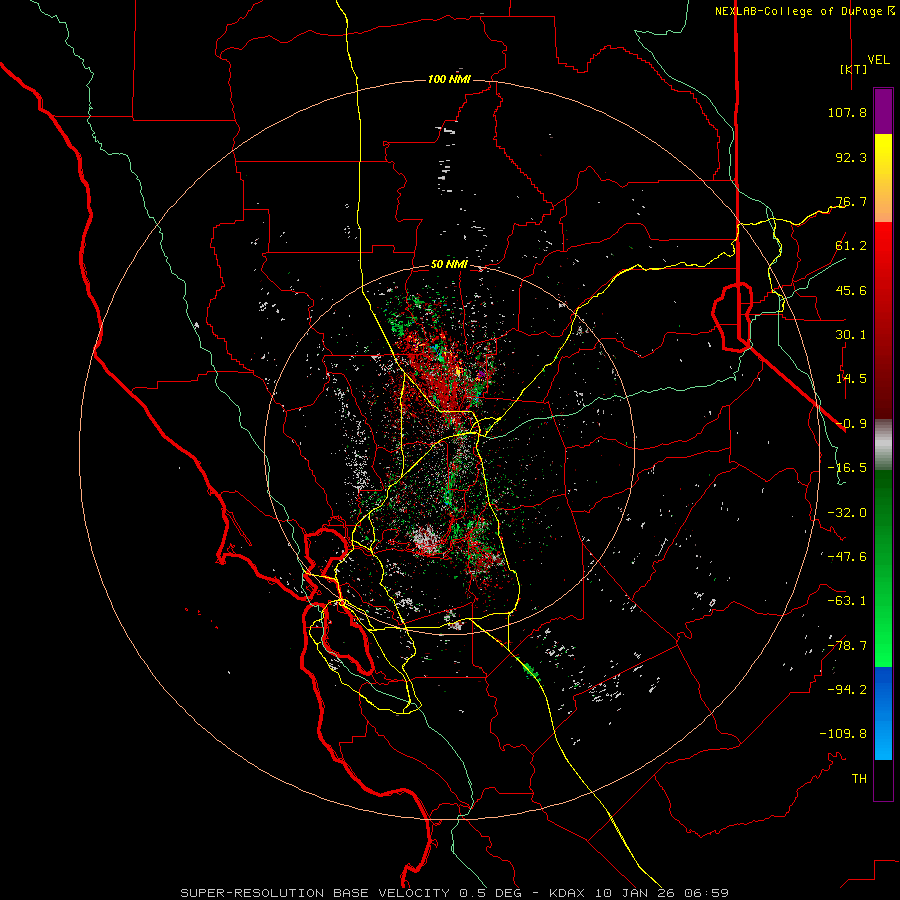Click the [KT] units label

(853, 69)
